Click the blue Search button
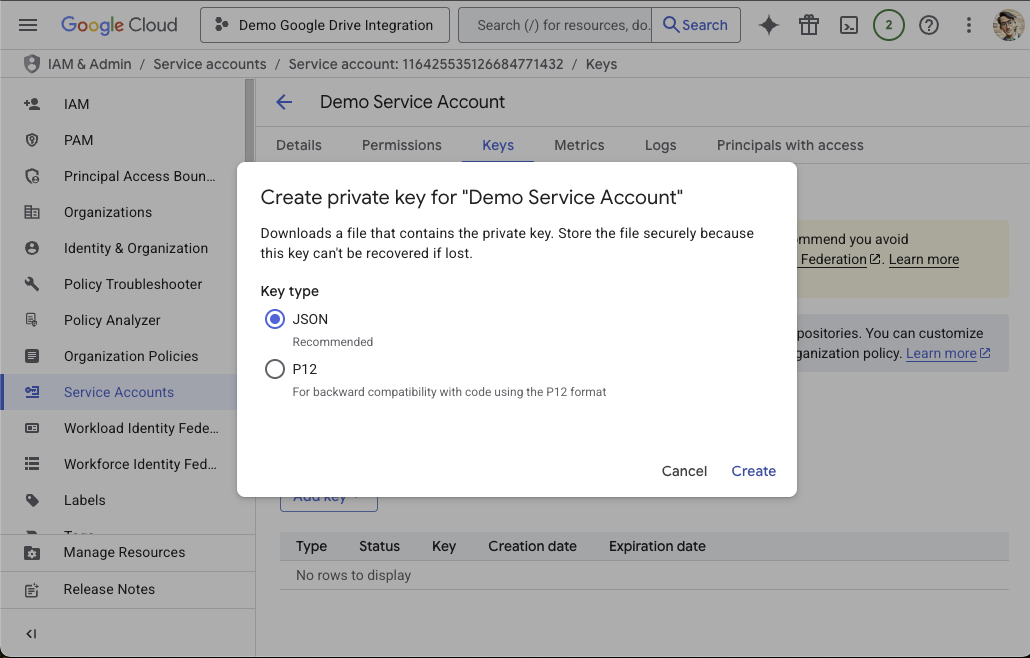 (696, 25)
